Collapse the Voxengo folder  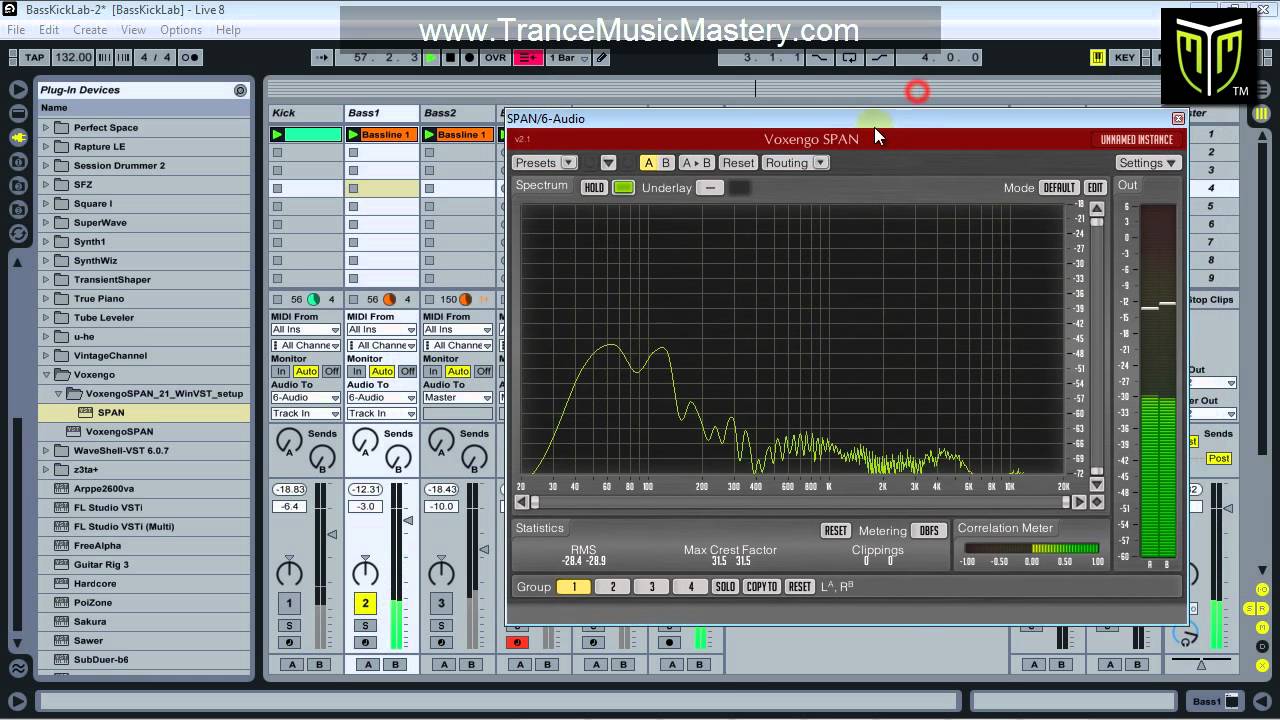point(45,375)
